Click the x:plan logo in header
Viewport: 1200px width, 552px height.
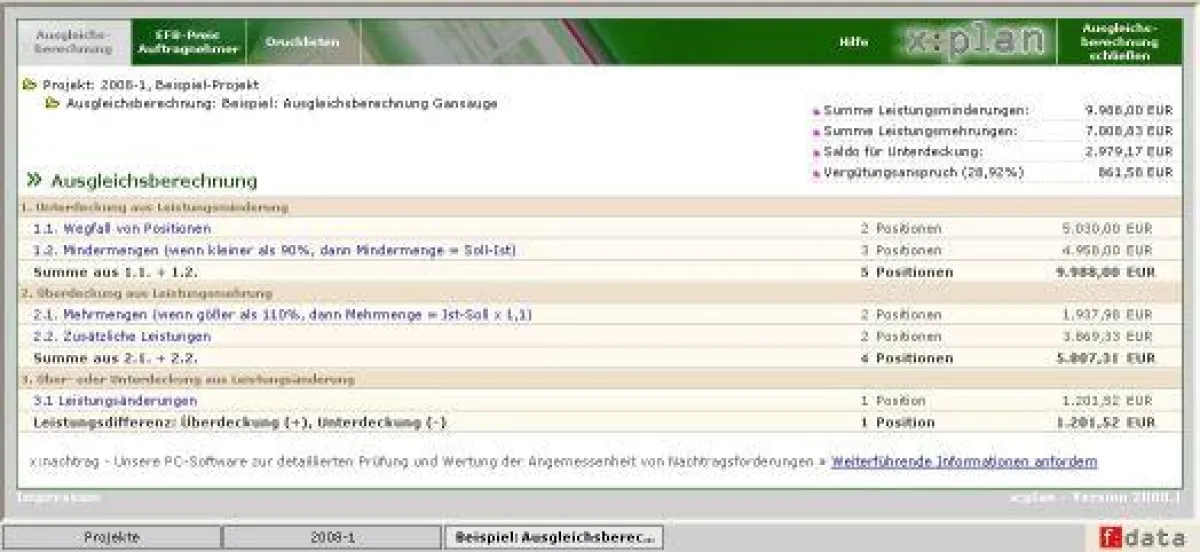tap(976, 43)
